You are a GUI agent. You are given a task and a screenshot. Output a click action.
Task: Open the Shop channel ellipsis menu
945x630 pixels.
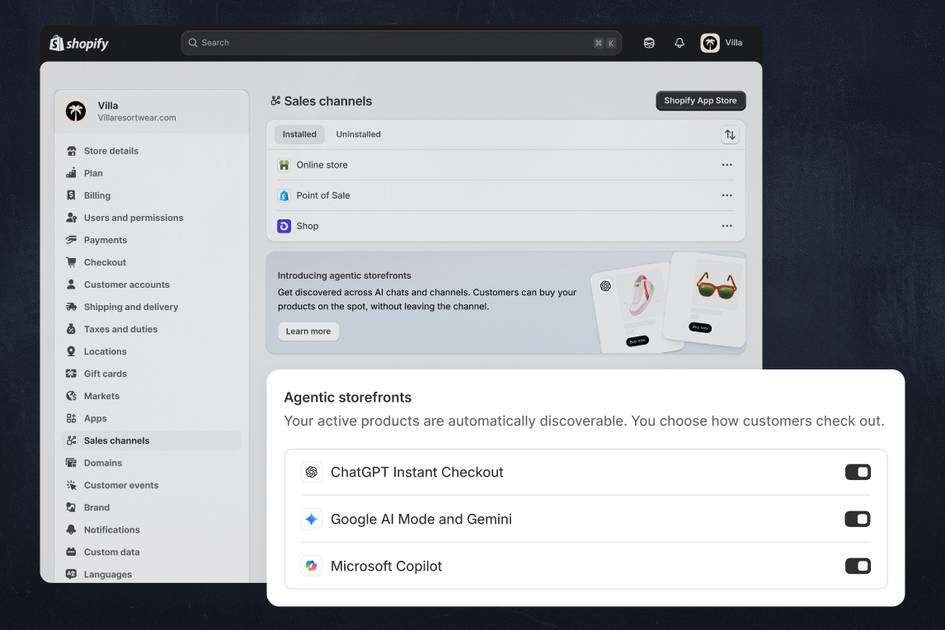click(727, 226)
